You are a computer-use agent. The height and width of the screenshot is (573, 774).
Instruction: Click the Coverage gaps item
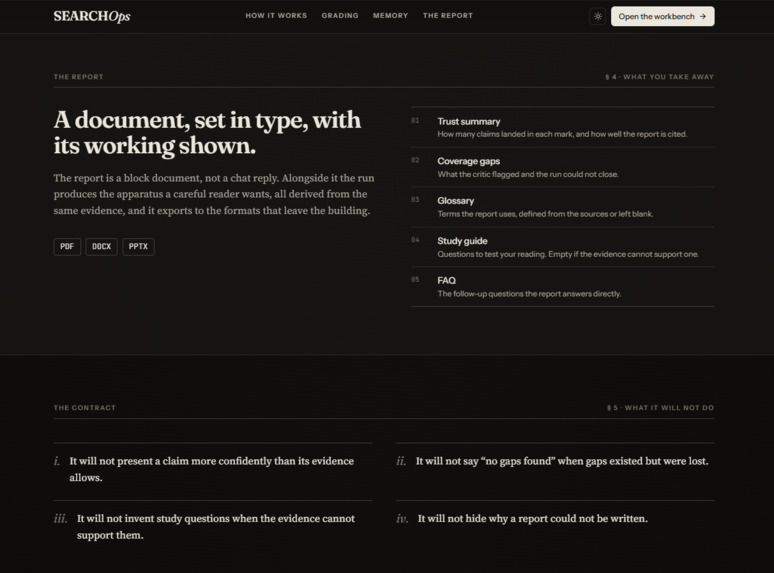pos(563,167)
